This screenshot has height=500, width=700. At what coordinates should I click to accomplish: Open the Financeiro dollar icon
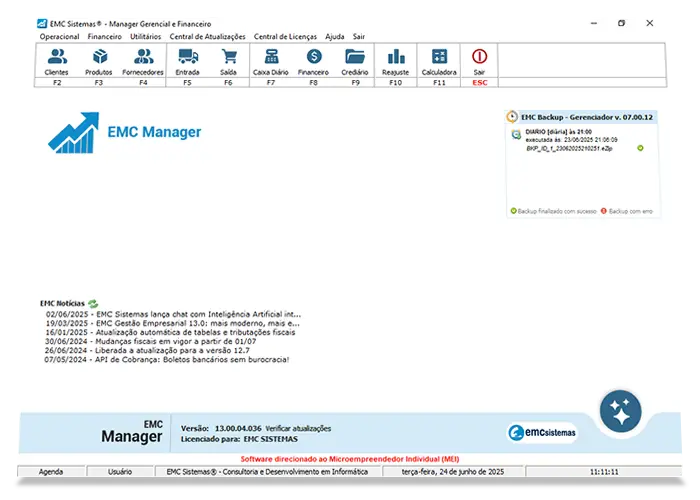coord(314,57)
